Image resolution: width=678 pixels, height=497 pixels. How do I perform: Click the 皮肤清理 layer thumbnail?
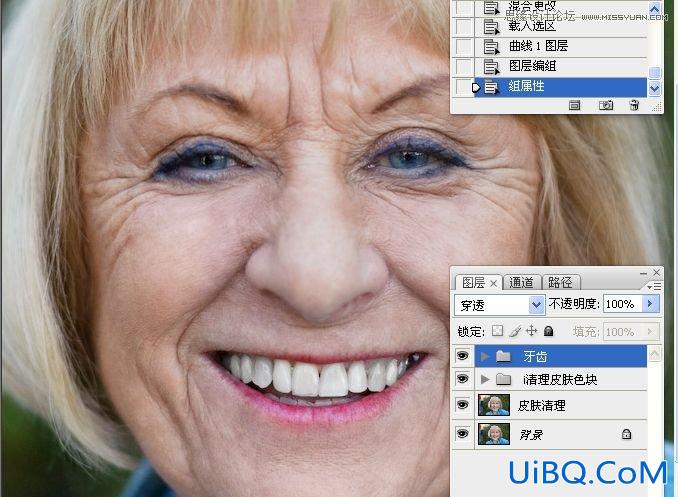click(x=494, y=405)
